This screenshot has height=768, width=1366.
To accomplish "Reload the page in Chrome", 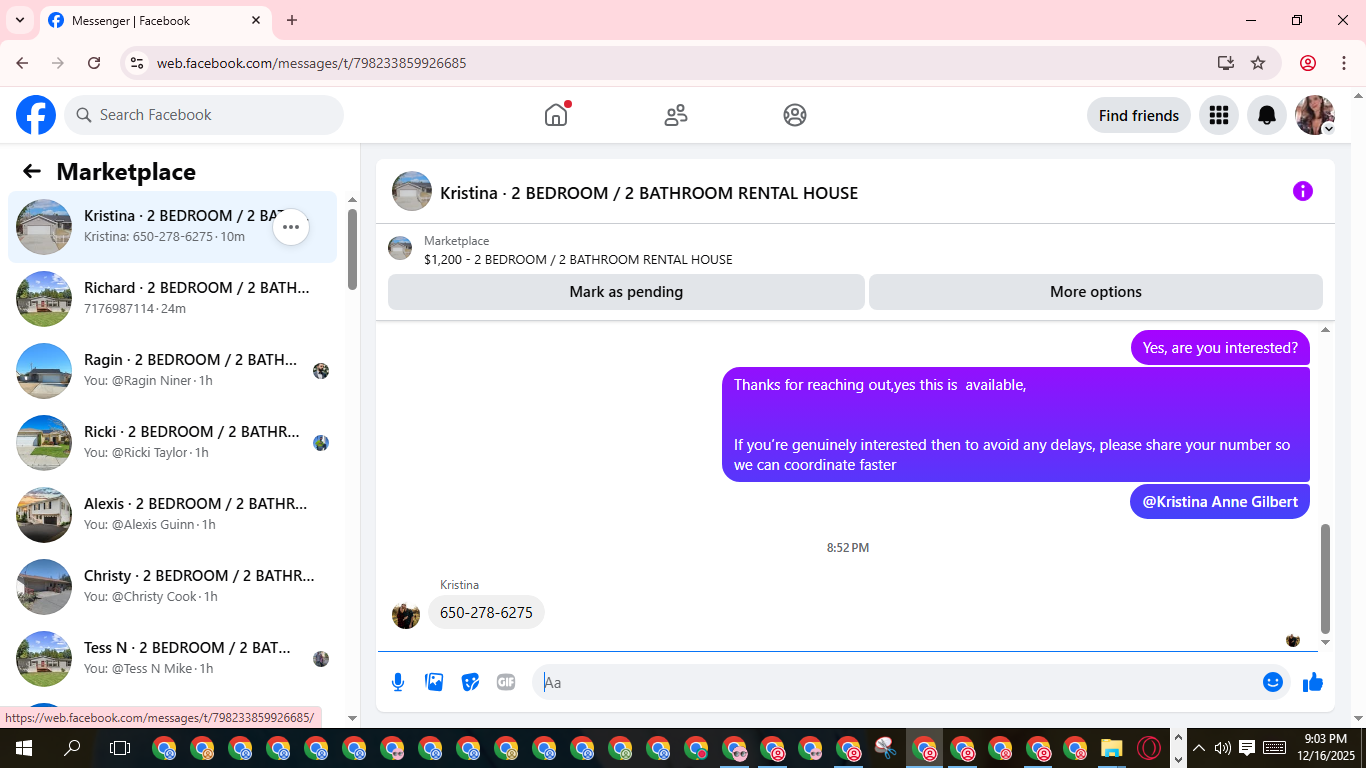I will point(94,63).
